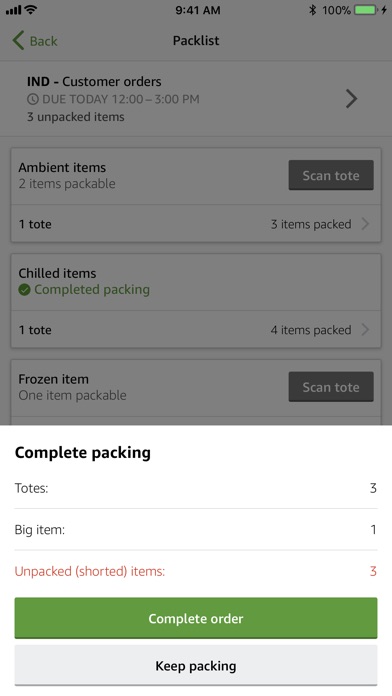Select the Big item row

pyautogui.click(x=196, y=530)
